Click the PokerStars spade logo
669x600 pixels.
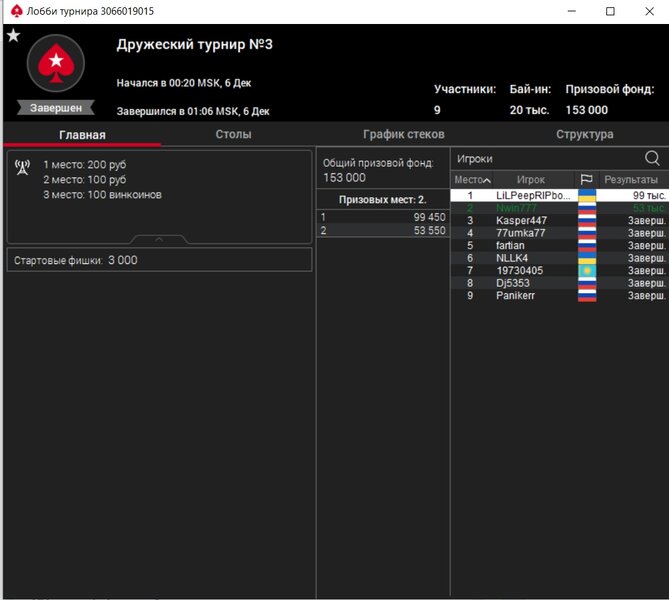tap(56, 63)
